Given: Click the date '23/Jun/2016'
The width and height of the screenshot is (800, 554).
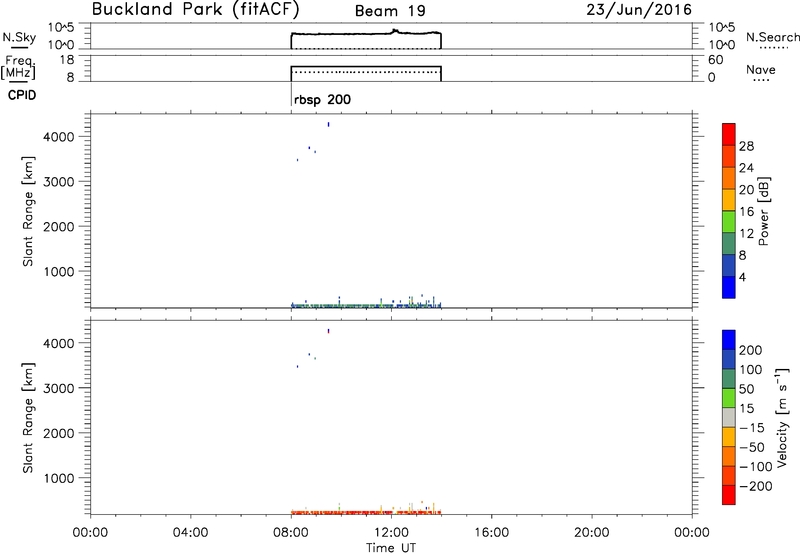Looking at the screenshot, I should point(639,9).
